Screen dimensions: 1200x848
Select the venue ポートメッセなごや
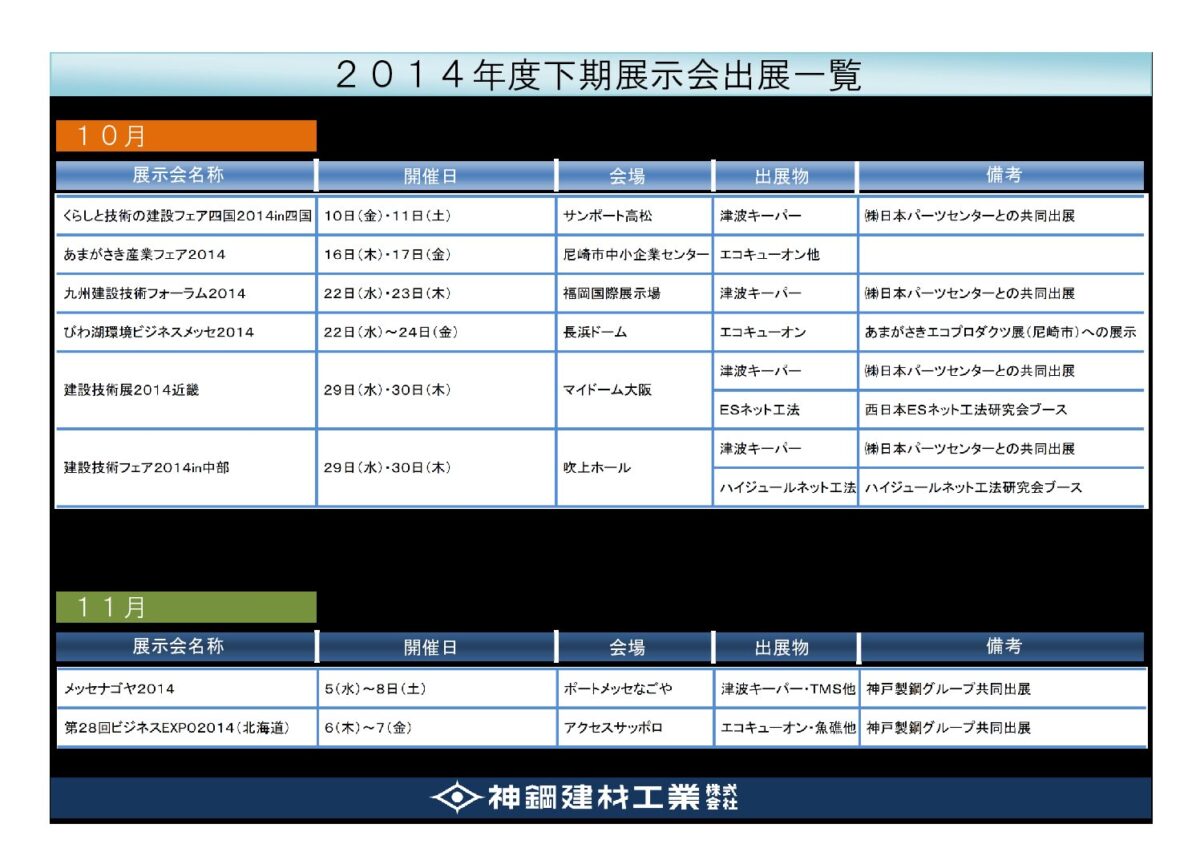pyautogui.click(x=618, y=688)
